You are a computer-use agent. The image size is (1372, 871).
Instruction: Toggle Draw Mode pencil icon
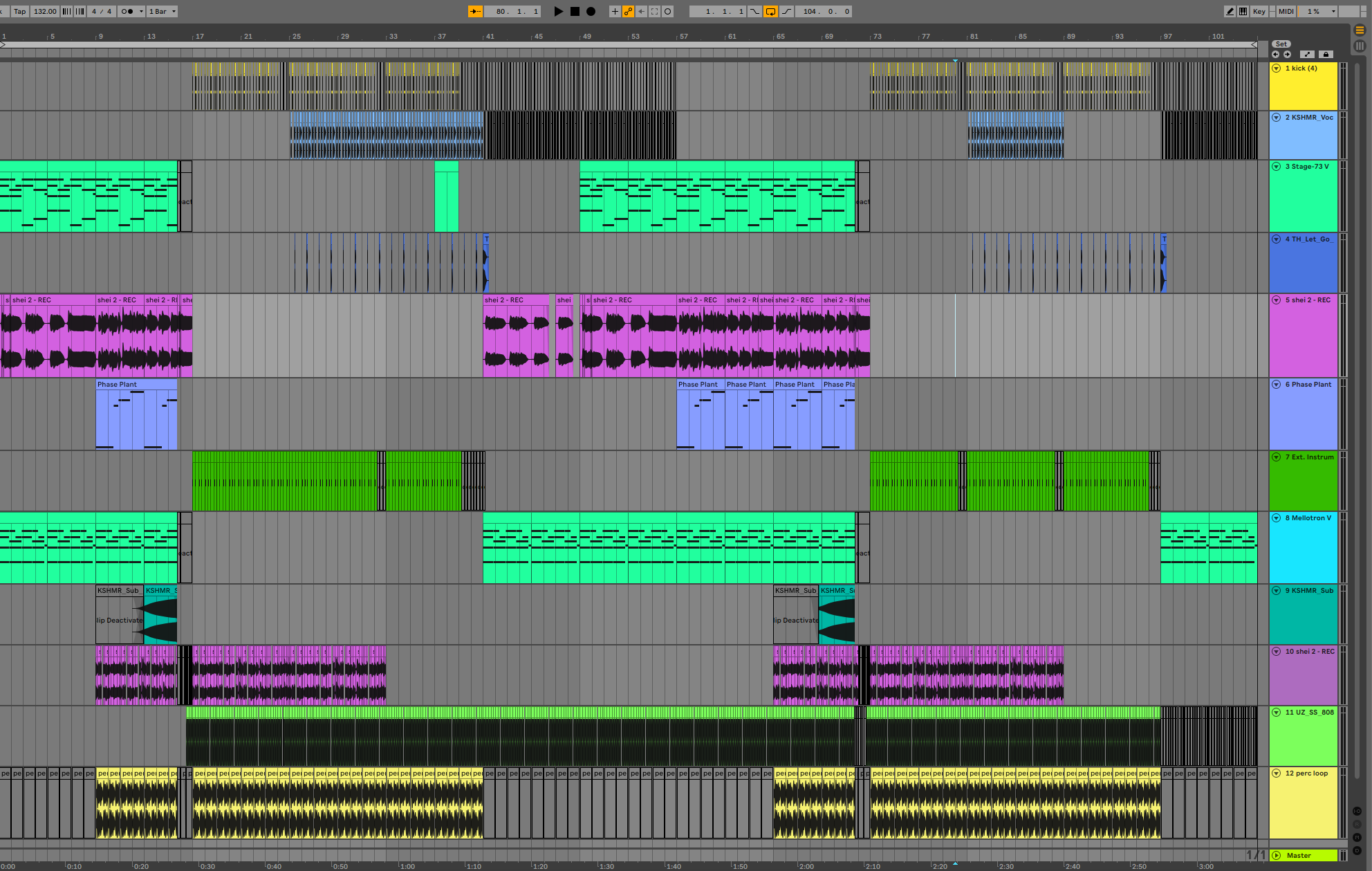pos(1230,12)
